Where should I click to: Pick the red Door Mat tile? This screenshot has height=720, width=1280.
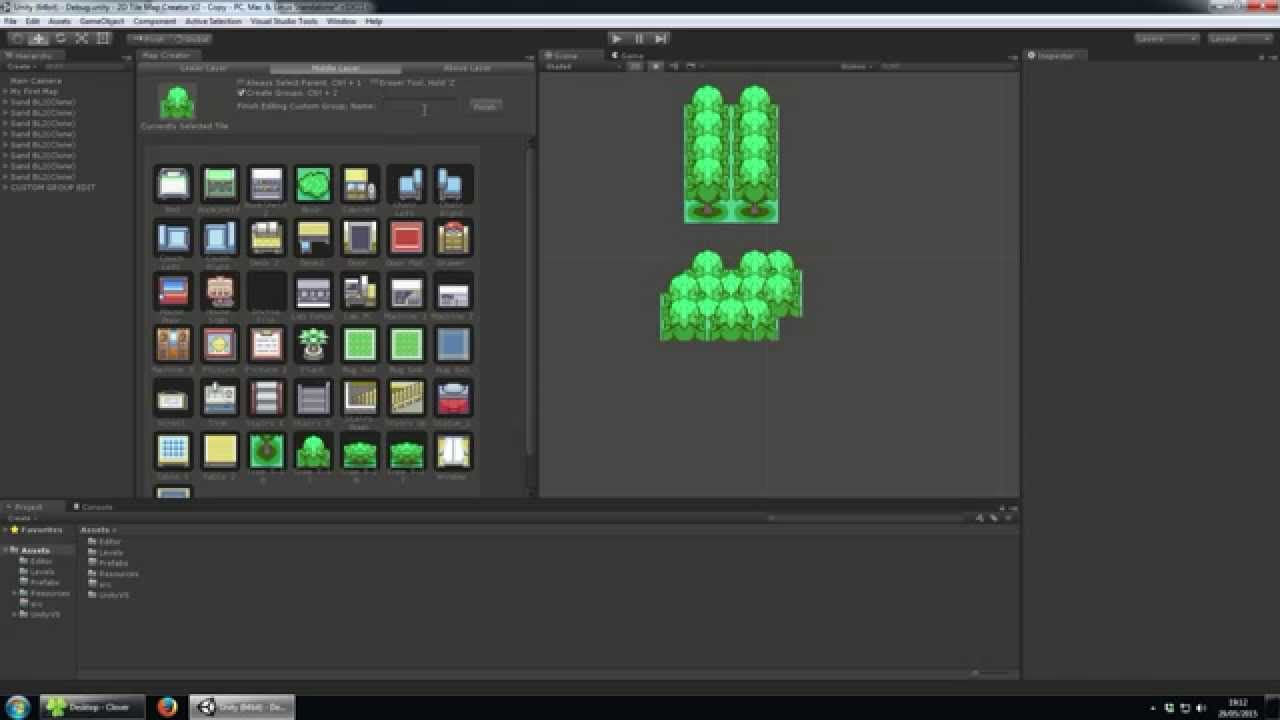point(407,238)
